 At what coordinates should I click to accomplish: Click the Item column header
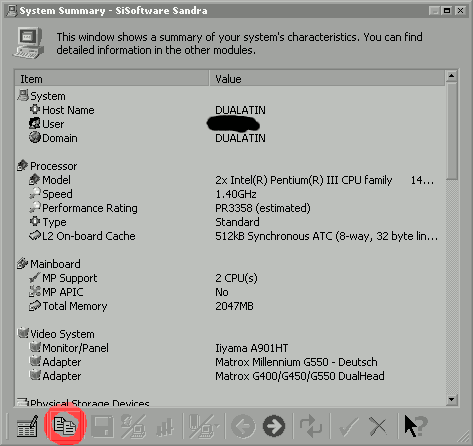112,79
